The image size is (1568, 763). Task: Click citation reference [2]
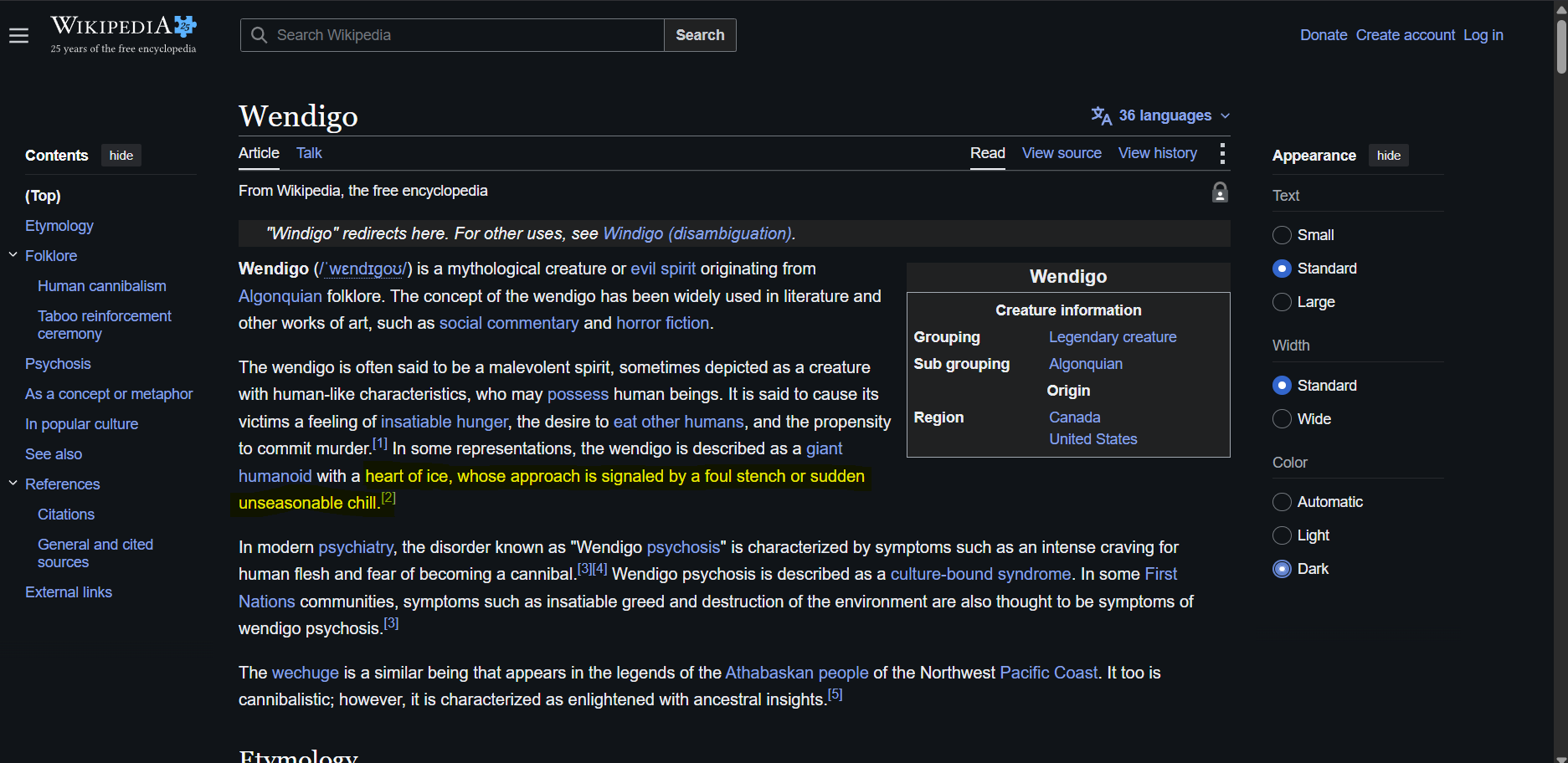point(388,498)
